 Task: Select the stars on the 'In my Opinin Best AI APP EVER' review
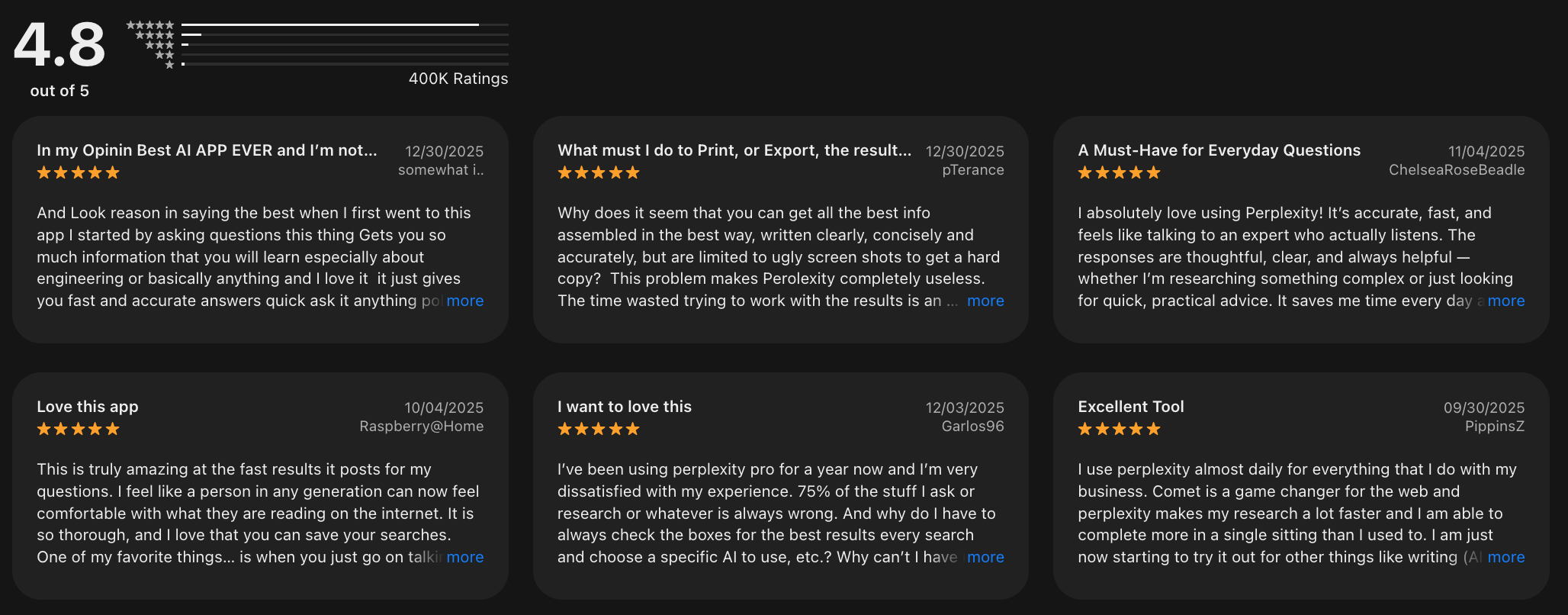pos(76,172)
